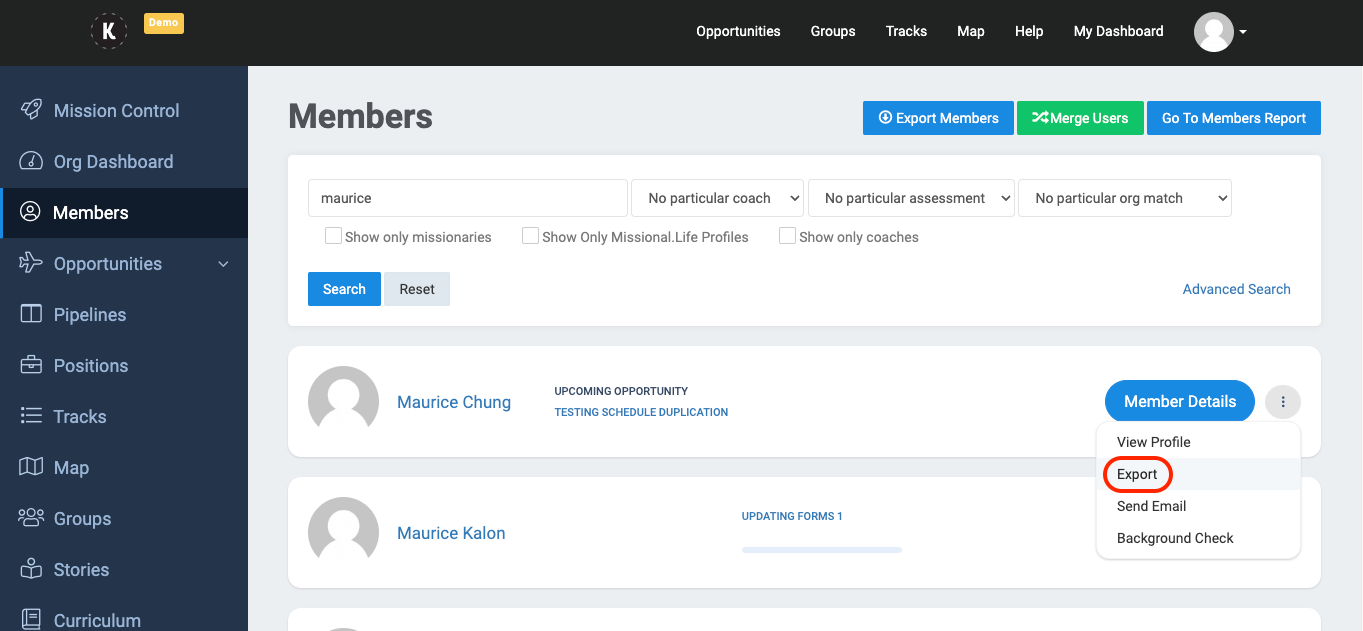Click the Updating Forms 1 label
This screenshot has height=631, width=1363.
(792, 516)
